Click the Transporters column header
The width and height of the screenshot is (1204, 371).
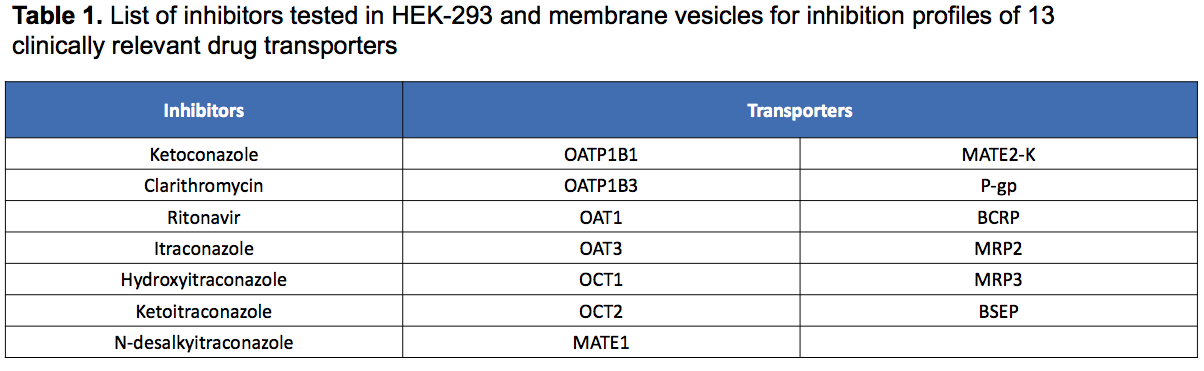point(800,110)
